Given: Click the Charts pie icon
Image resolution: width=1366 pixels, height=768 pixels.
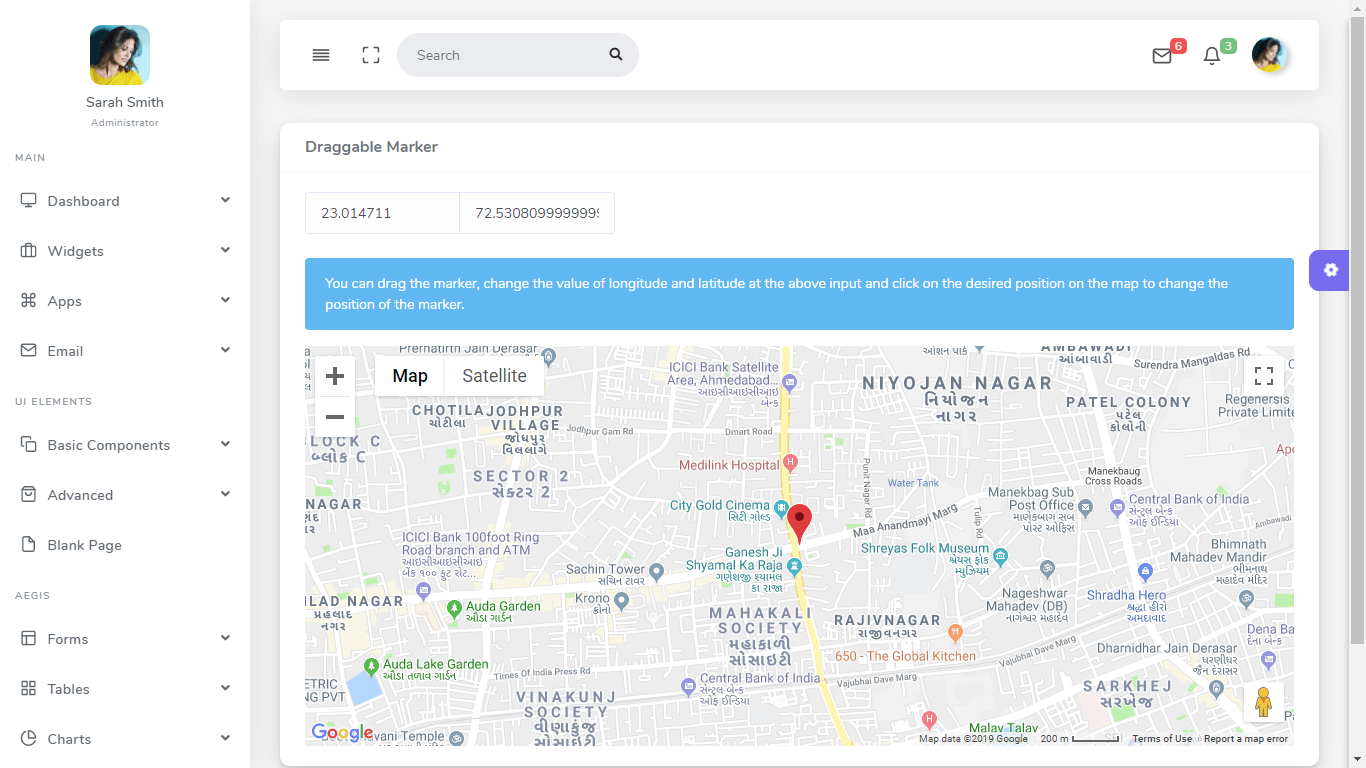Looking at the screenshot, I should (x=28, y=738).
